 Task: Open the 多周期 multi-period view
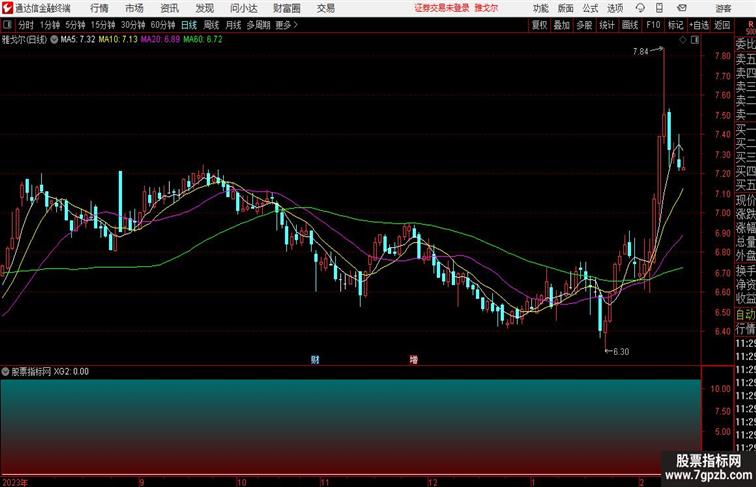258,25
